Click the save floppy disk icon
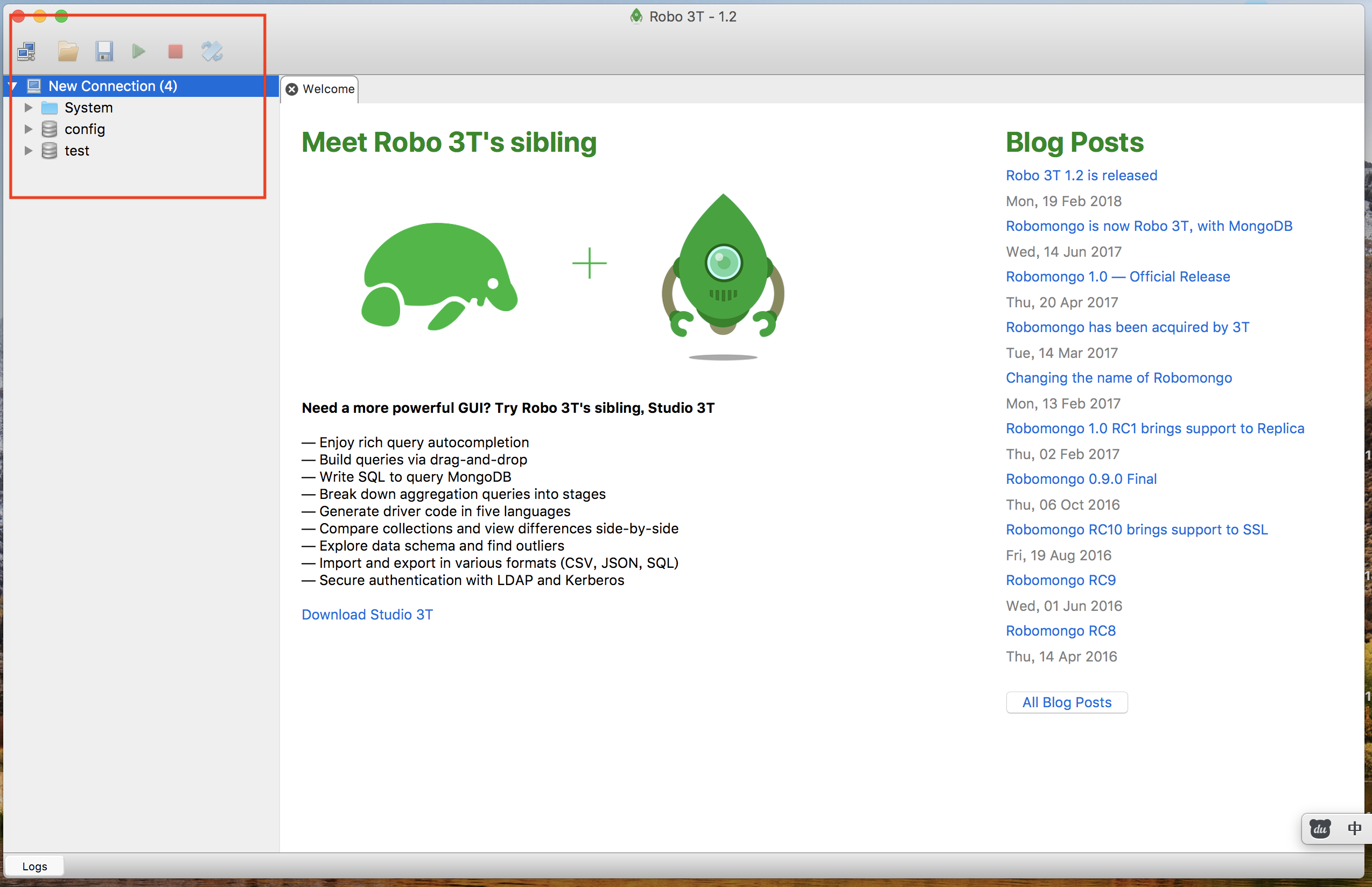This screenshot has height=887, width=1372. tap(104, 51)
